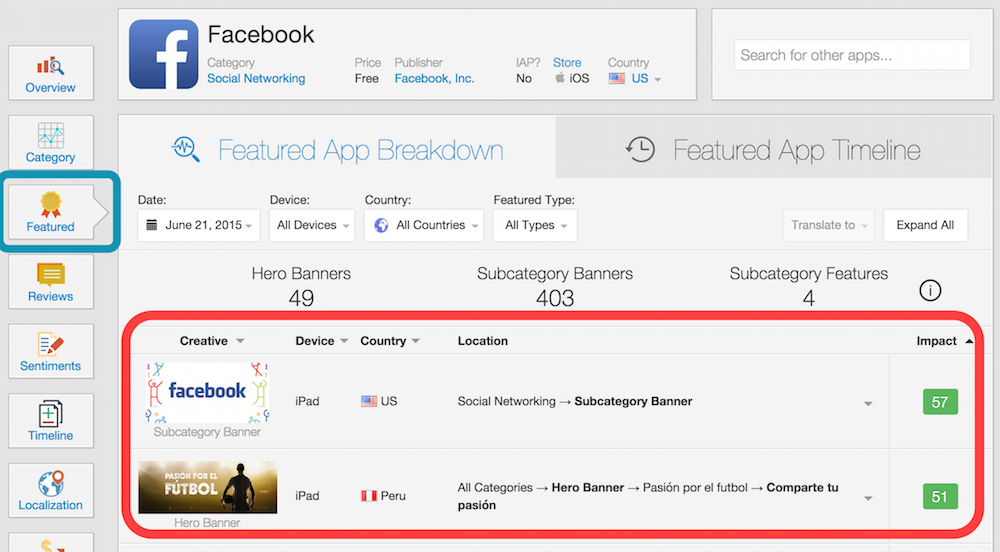Viewport: 1000px width, 552px height.
Task: Click the US flag in the header
Action: [617, 78]
